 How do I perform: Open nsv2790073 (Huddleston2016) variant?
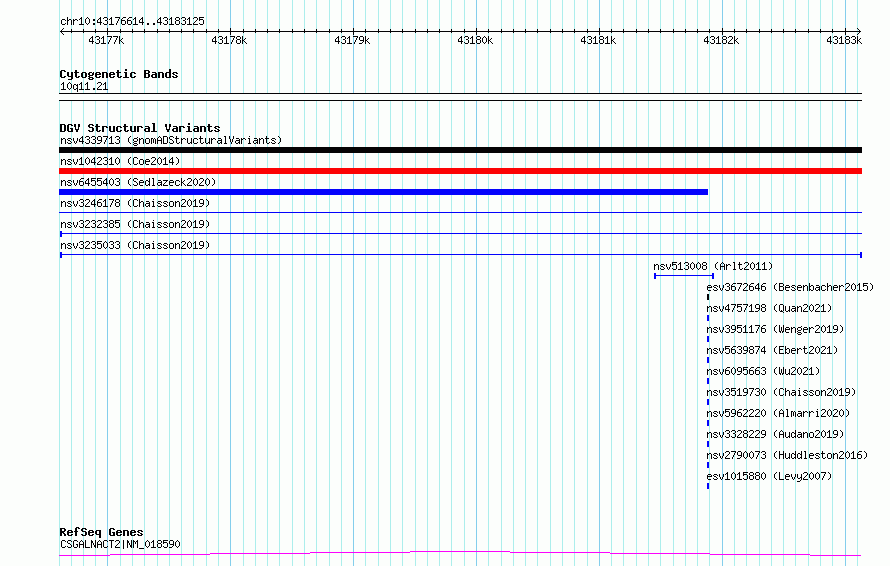click(787, 455)
